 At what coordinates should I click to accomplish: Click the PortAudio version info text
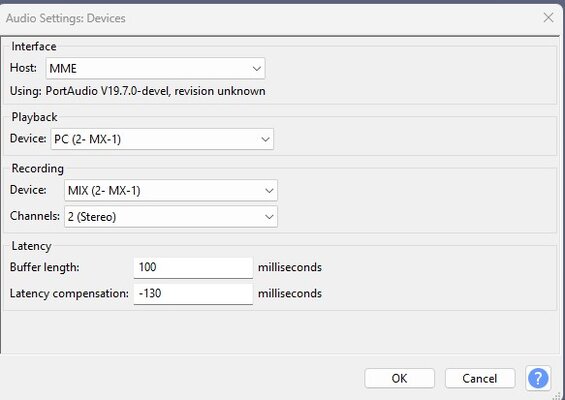tap(138, 91)
